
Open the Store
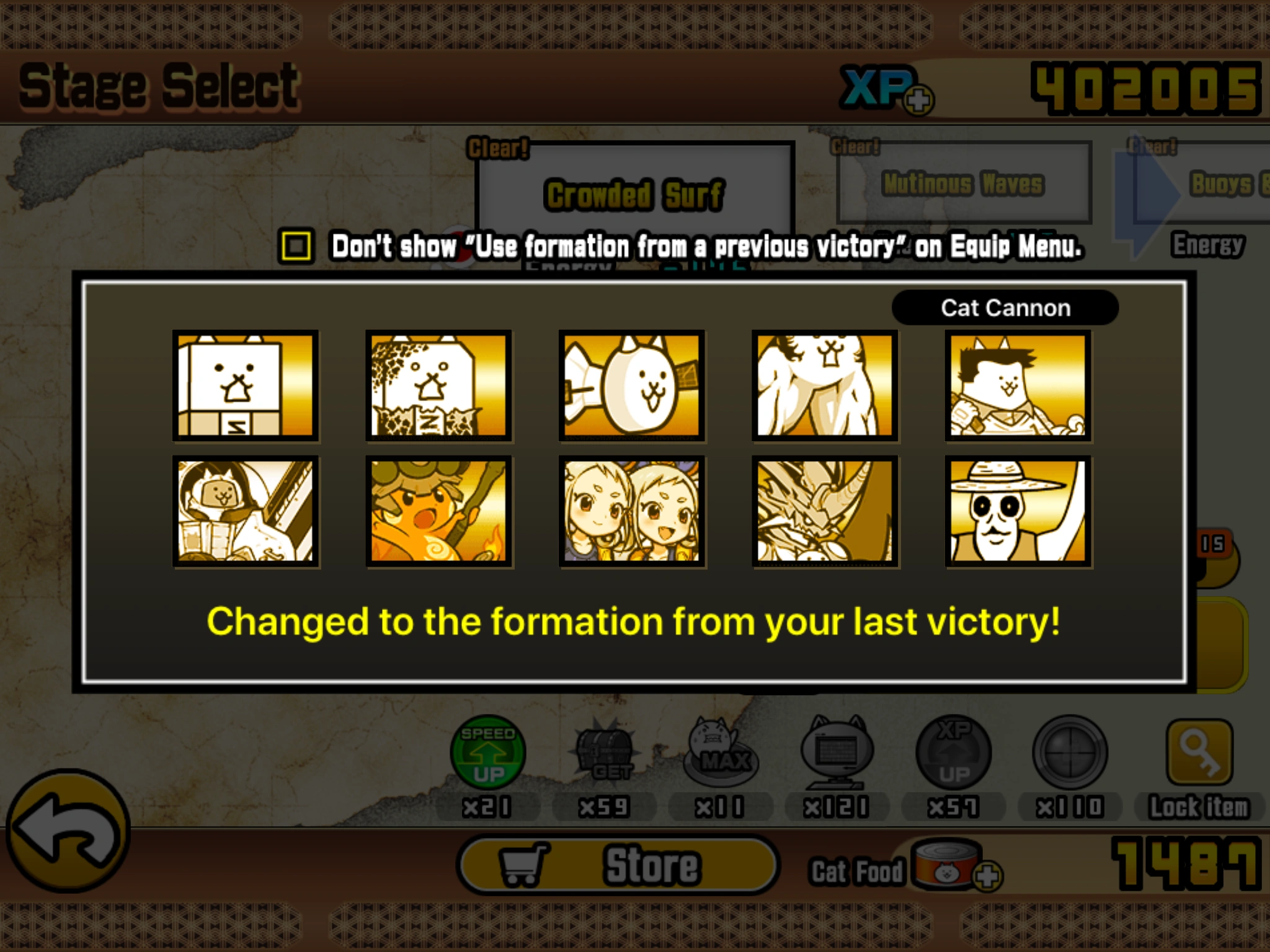pos(618,865)
